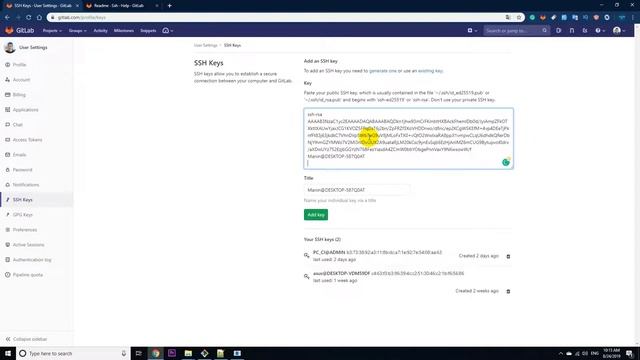Click the taskbar search box
Viewport: 640px width, 360px height.
pyautogui.click(x=73, y=353)
